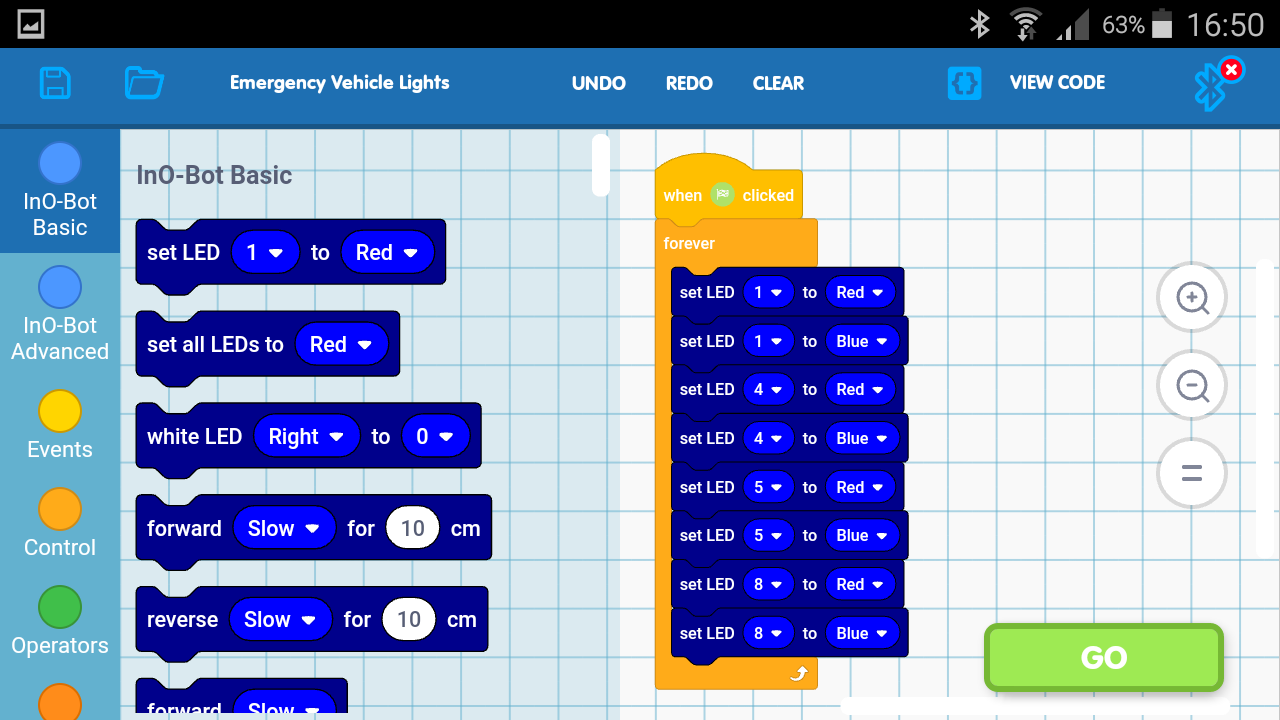Open Slow speed dropdown in reverse block
This screenshot has height=720, width=1280.
[280, 620]
